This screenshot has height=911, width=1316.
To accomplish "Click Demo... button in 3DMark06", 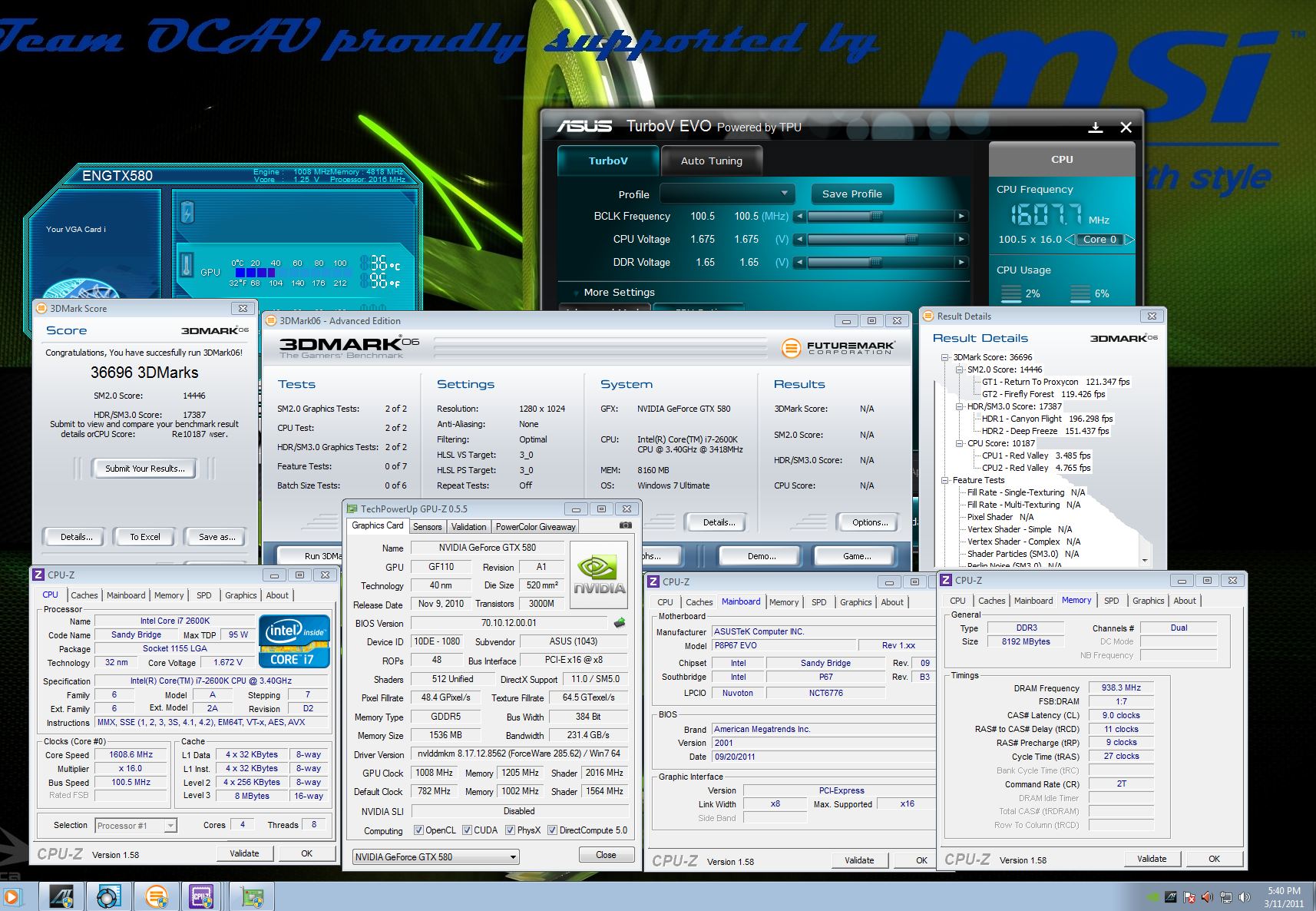I will pyautogui.click(x=762, y=556).
